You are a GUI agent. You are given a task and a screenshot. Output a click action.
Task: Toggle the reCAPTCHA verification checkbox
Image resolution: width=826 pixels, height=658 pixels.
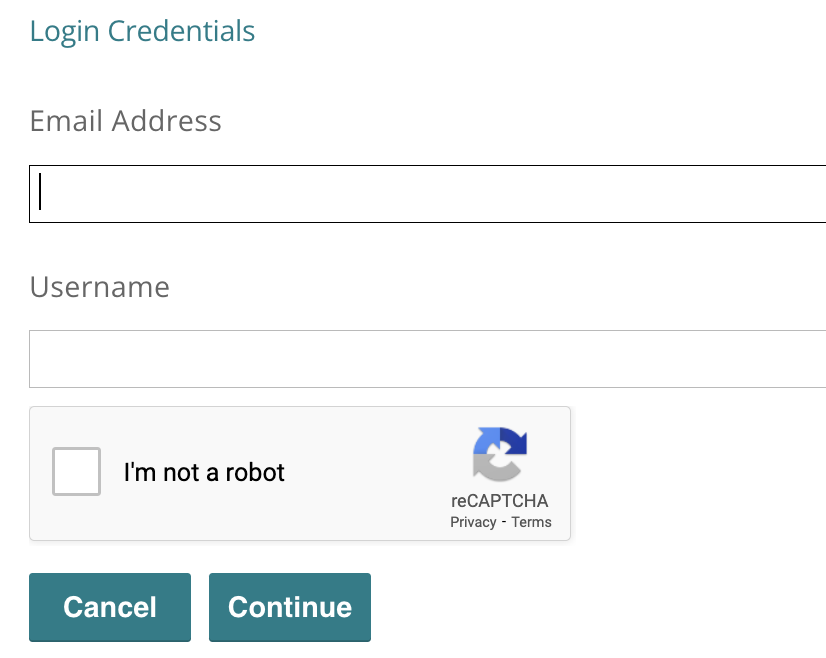(x=75, y=471)
